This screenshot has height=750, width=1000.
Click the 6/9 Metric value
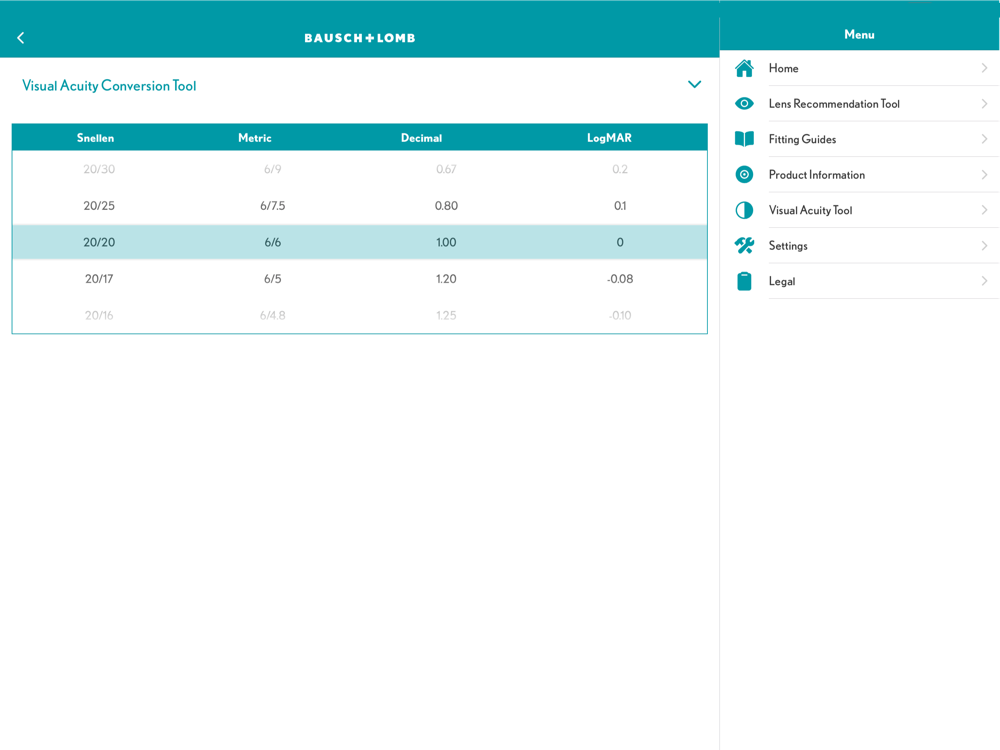click(272, 169)
